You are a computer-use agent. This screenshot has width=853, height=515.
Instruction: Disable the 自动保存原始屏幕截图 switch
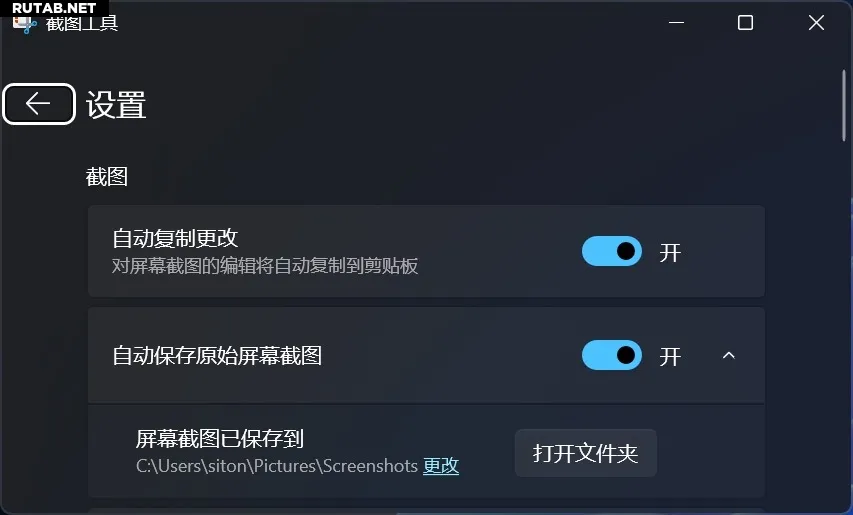point(612,355)
